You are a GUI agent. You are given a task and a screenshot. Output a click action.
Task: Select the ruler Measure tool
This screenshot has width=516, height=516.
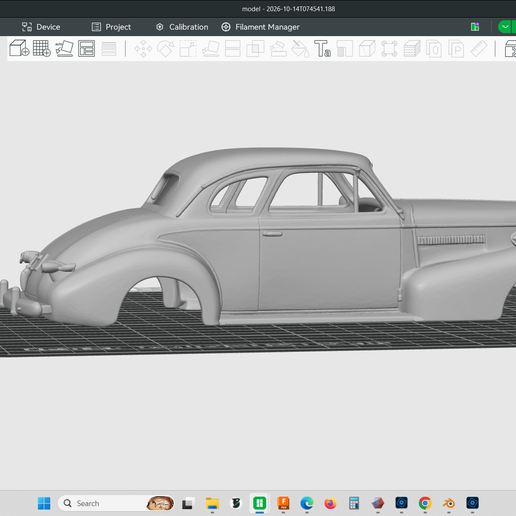point(479,49)
